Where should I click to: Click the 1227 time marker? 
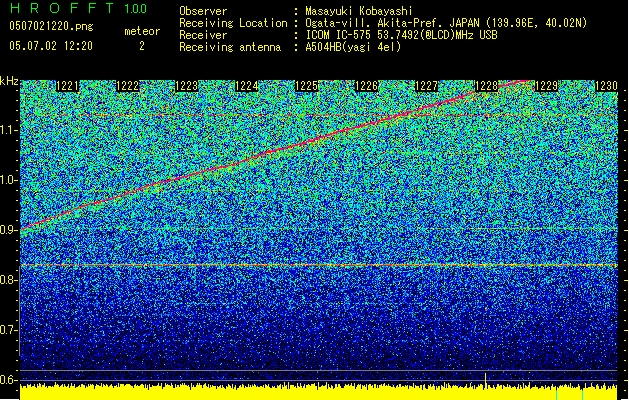[x=426, y=86]
